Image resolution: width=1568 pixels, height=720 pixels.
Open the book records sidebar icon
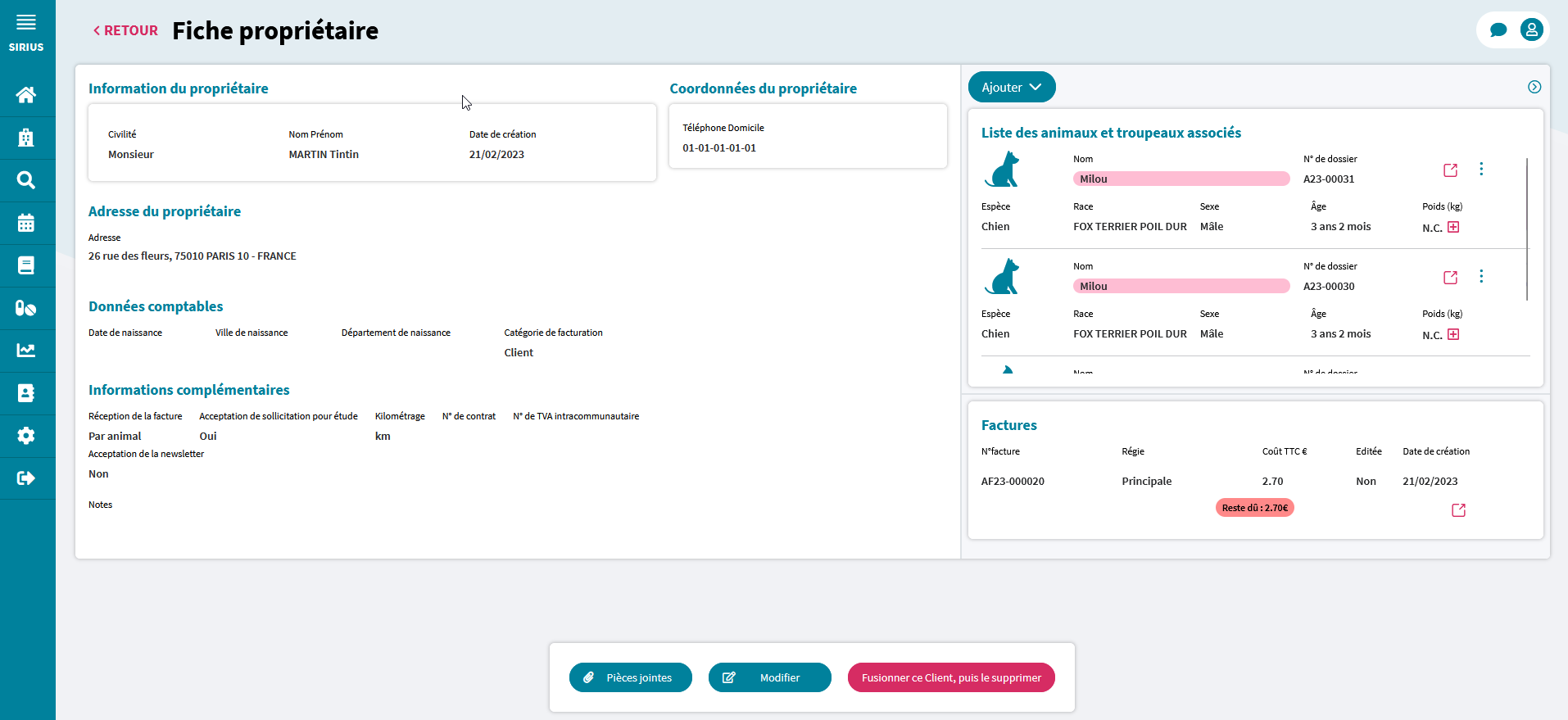tap(26, 265)
